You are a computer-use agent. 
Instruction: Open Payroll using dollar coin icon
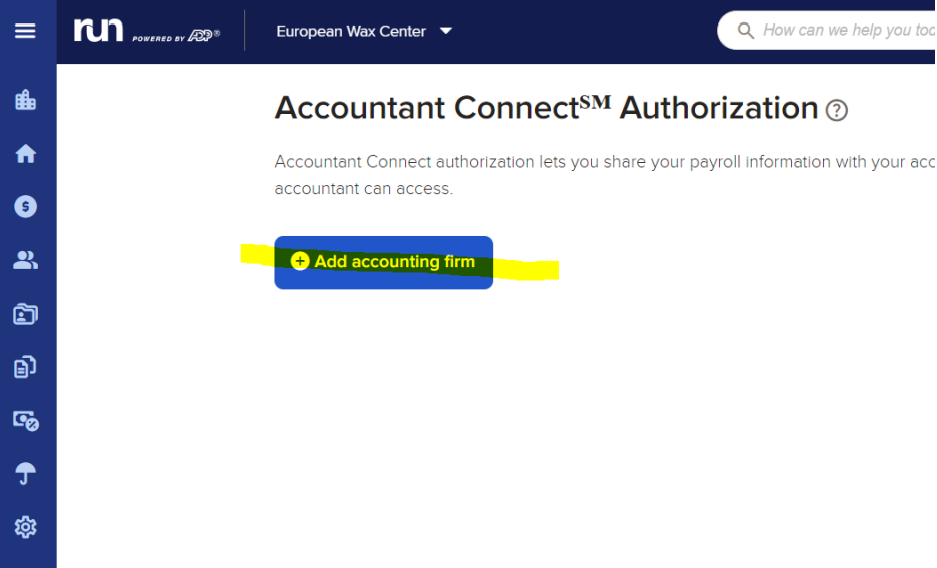point(25,207)
